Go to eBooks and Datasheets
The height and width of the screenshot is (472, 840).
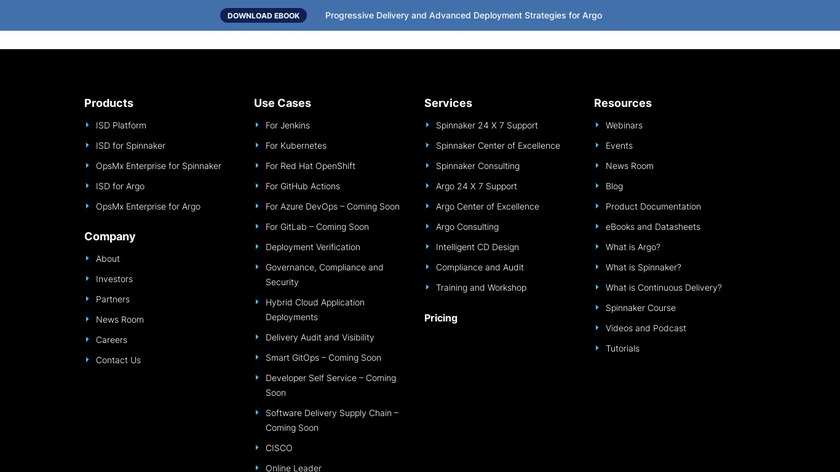point(652,227)
